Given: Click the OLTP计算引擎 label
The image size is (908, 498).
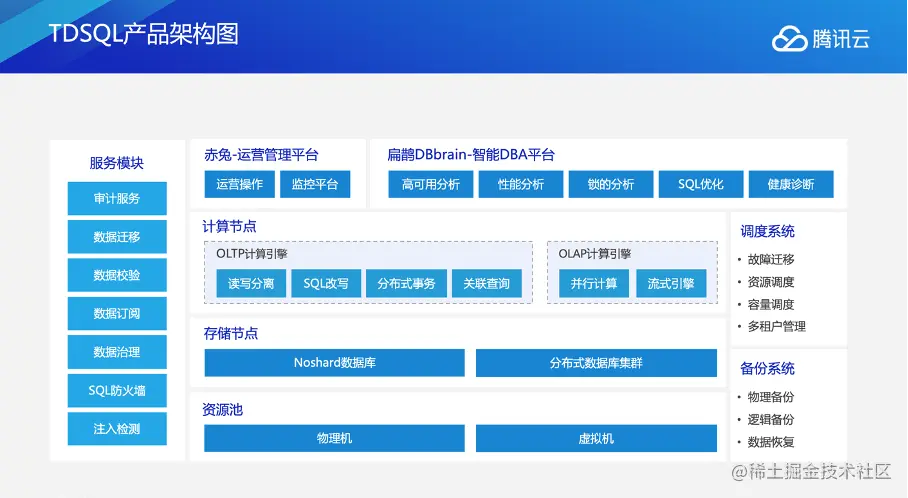Looking at the screenshot, I should pos(252,254).
